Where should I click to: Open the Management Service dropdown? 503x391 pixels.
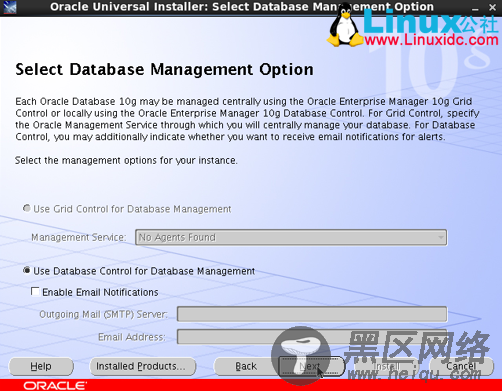tap(291, 237)
